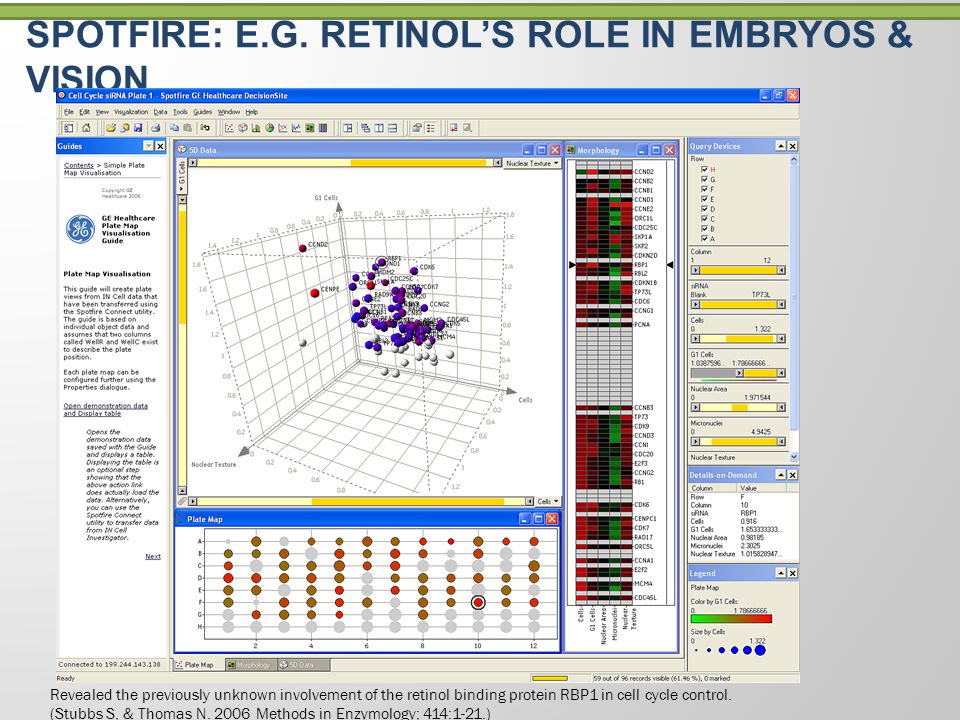Image resolution: width=960 pixels, height=720 pixels.
Task: Open the Help menu
Action: [252, 112]
